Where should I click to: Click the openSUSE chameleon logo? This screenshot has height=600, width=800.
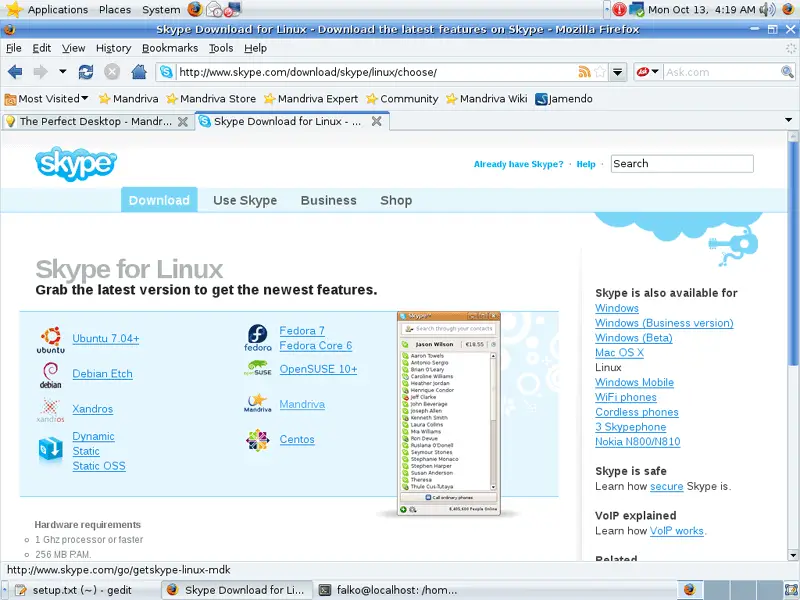(x=258, y=368)
